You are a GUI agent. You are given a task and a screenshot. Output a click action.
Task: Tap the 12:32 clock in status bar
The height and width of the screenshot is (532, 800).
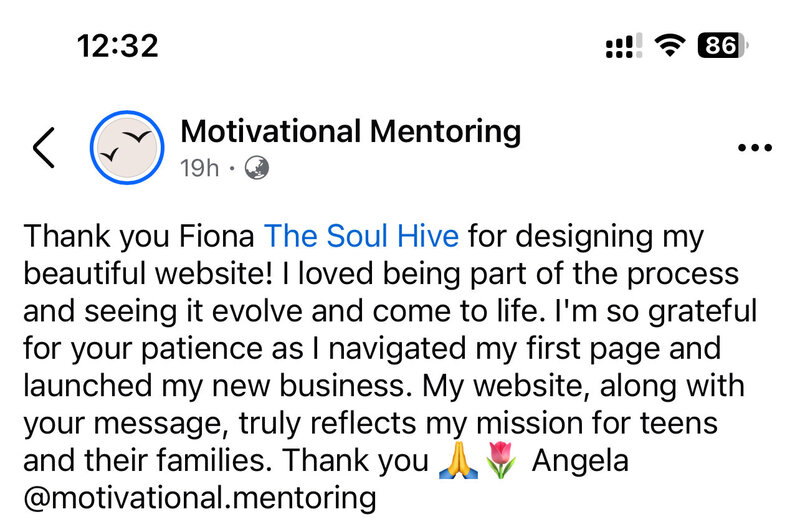(118, 46)
